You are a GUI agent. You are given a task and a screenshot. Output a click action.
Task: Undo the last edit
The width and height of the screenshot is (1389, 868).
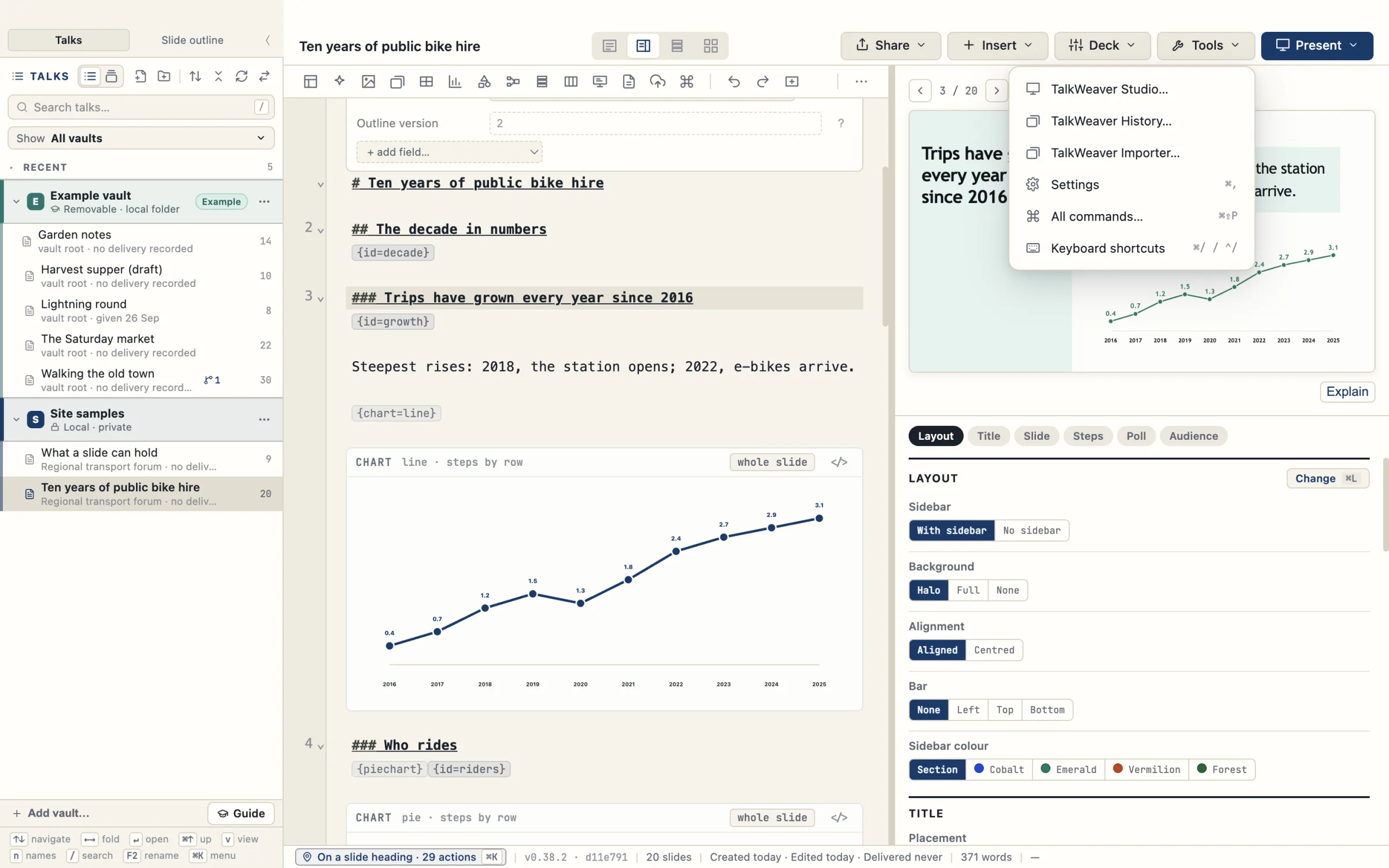pyautogui.click(x=734, y=82)
